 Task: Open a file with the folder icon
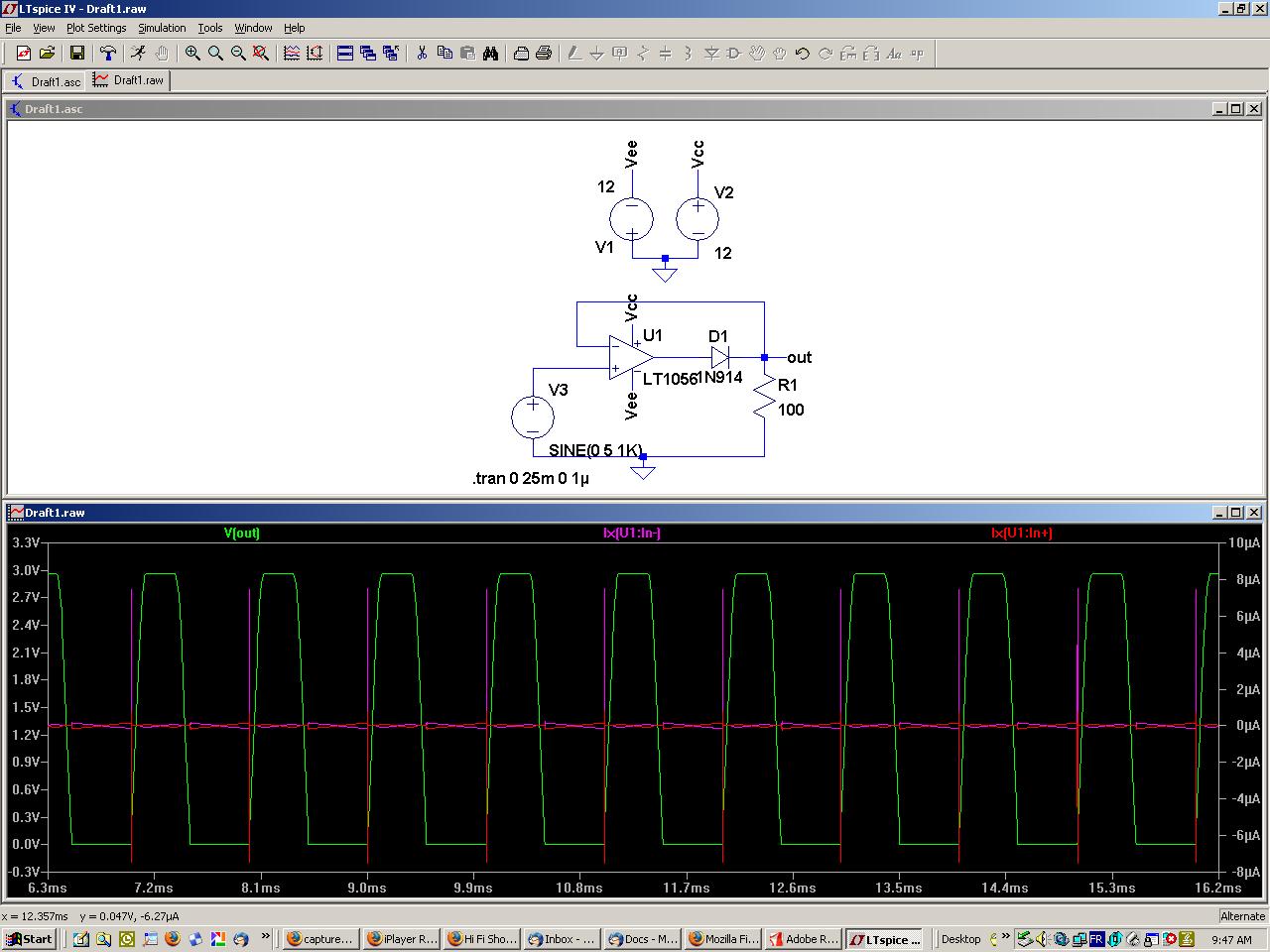pyautogui.click(x=47, y=54)
